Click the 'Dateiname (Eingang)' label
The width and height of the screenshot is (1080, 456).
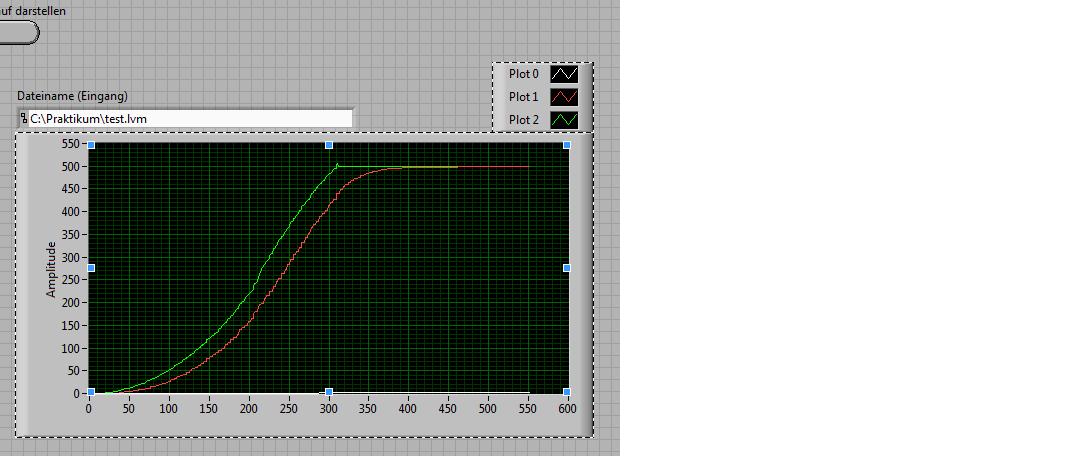point(72,96)
